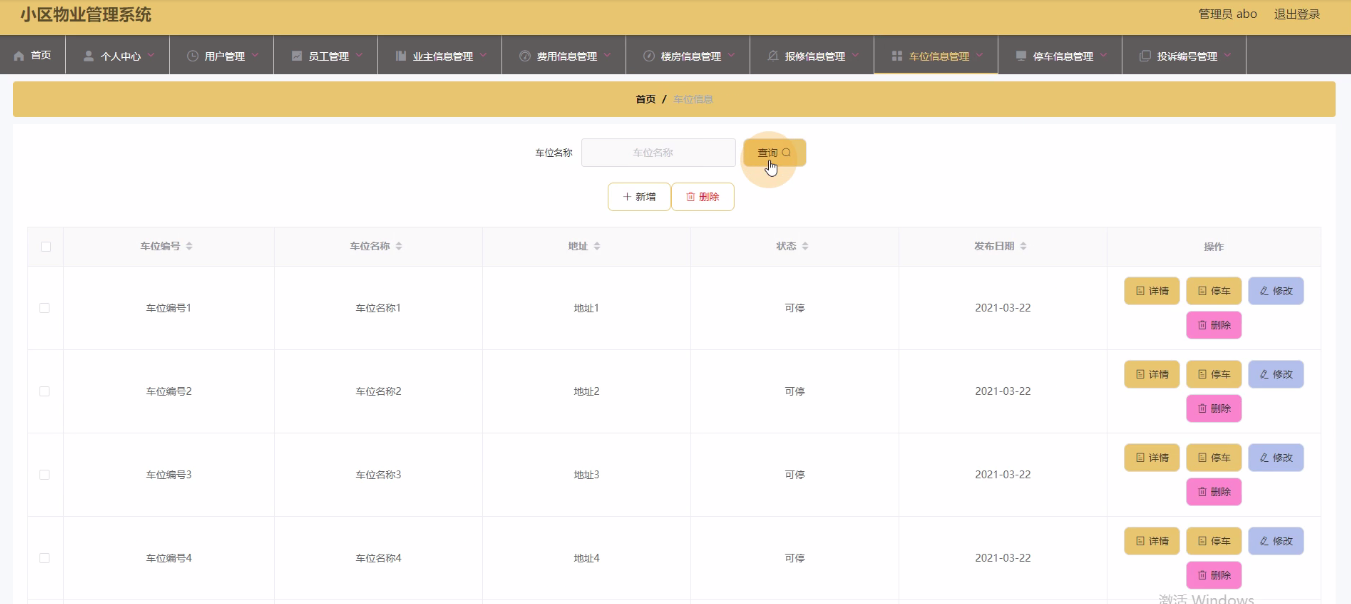
Task: Check the checkbox for row 车位编号1
Action: click(x=45, y=308)
